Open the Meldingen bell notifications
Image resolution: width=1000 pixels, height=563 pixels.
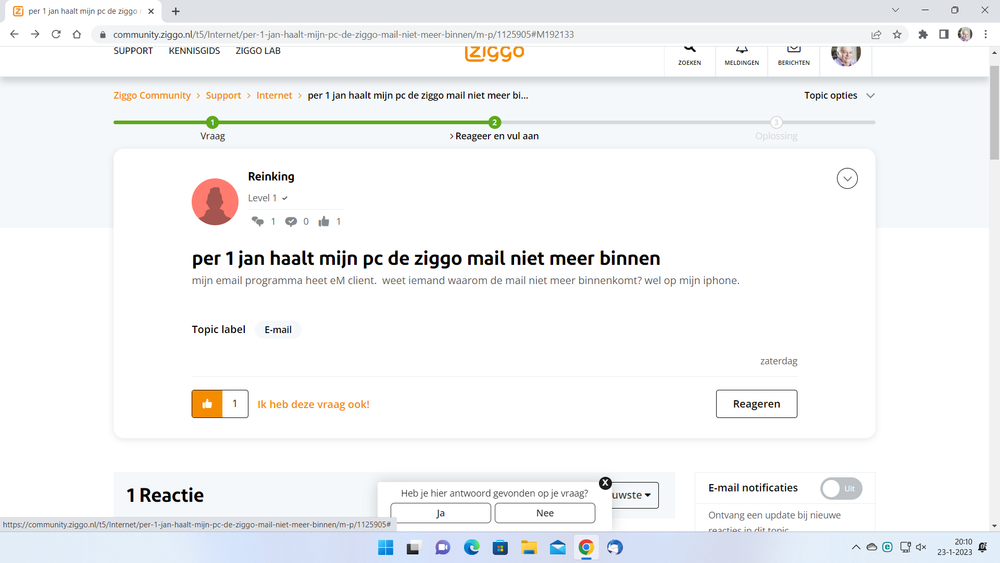point(742,55)
